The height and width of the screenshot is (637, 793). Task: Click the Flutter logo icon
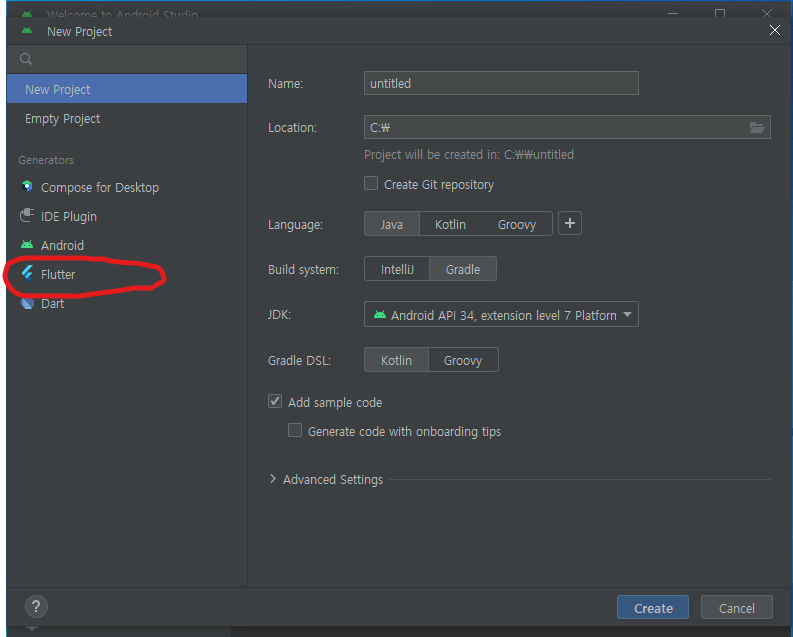(x=27, y=274)
